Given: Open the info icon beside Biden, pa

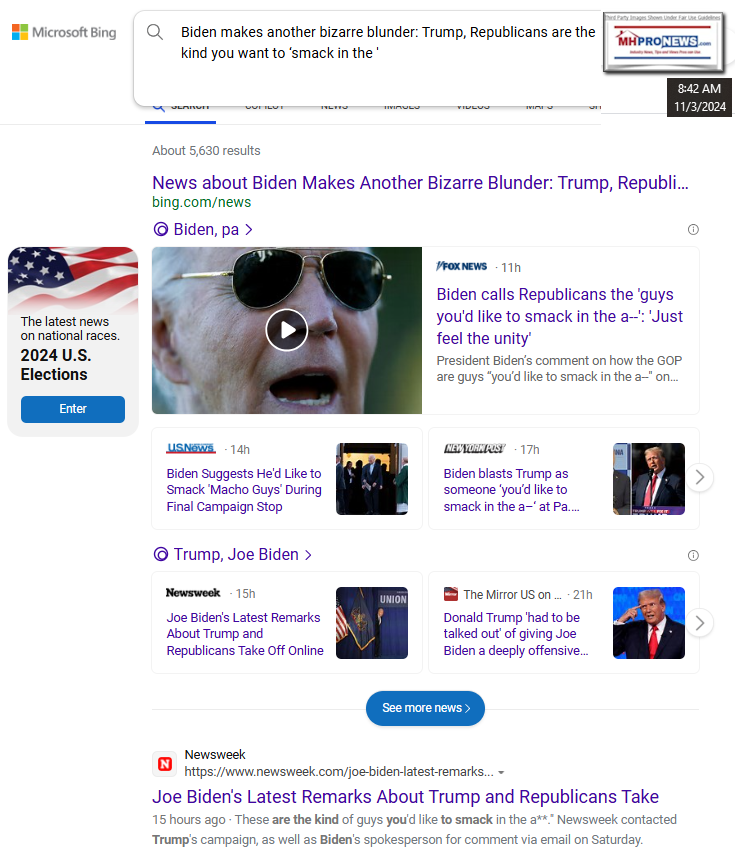Looking at the screenshot, I should click(x=693, y=230).
